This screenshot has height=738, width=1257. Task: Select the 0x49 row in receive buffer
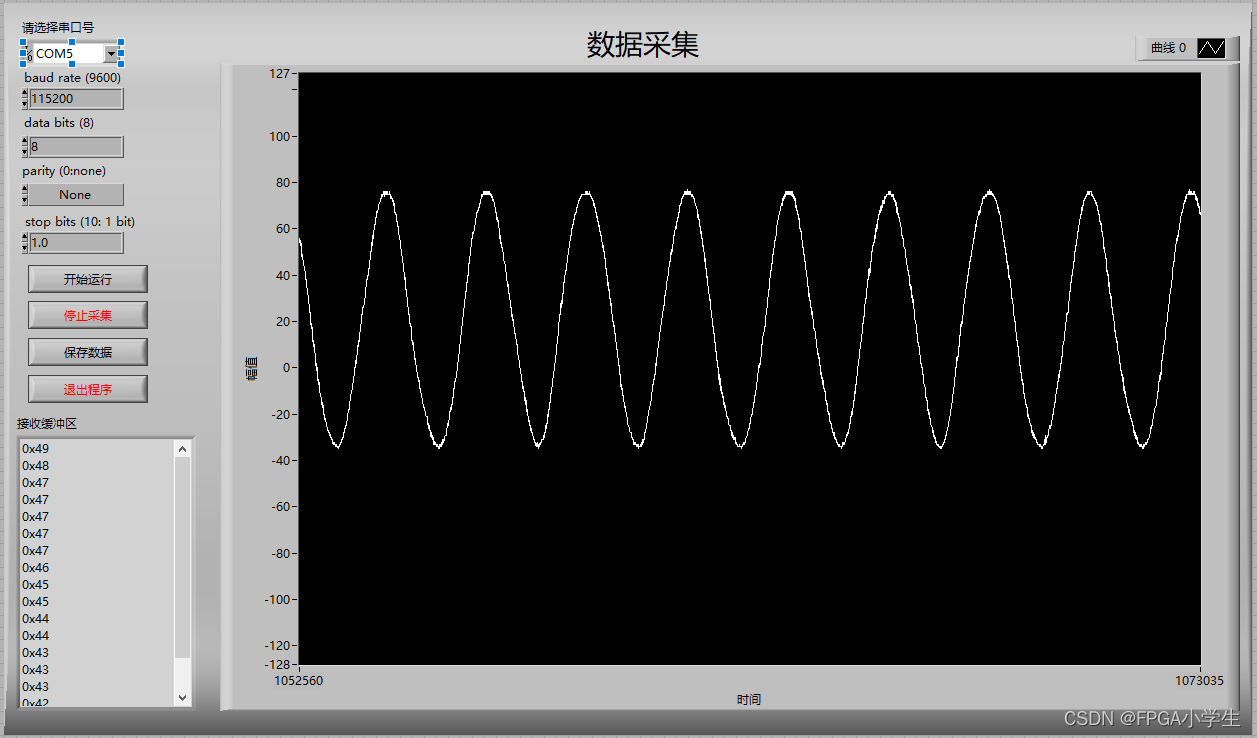point(96,449)
